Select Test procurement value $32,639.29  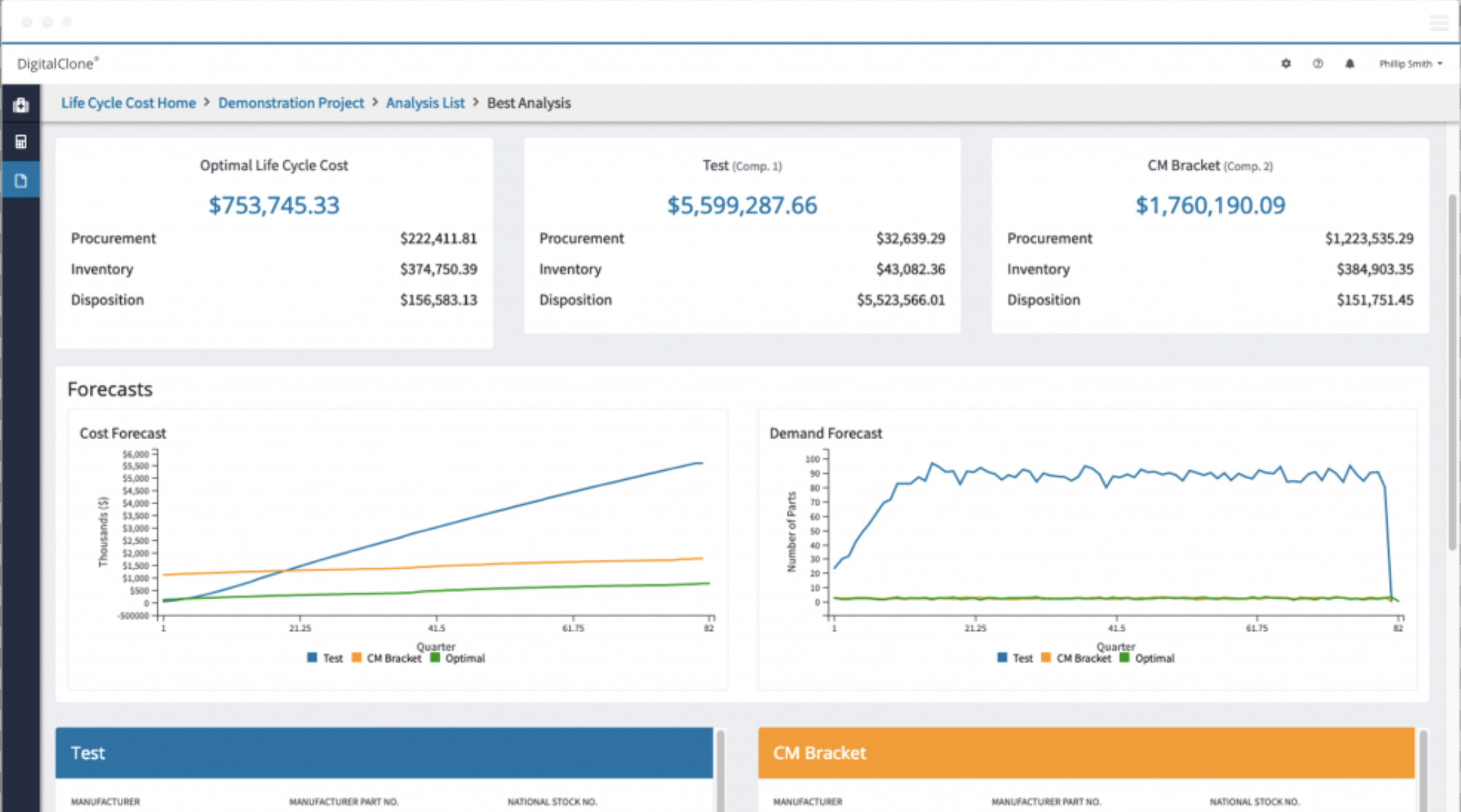[x=911, y=238]
